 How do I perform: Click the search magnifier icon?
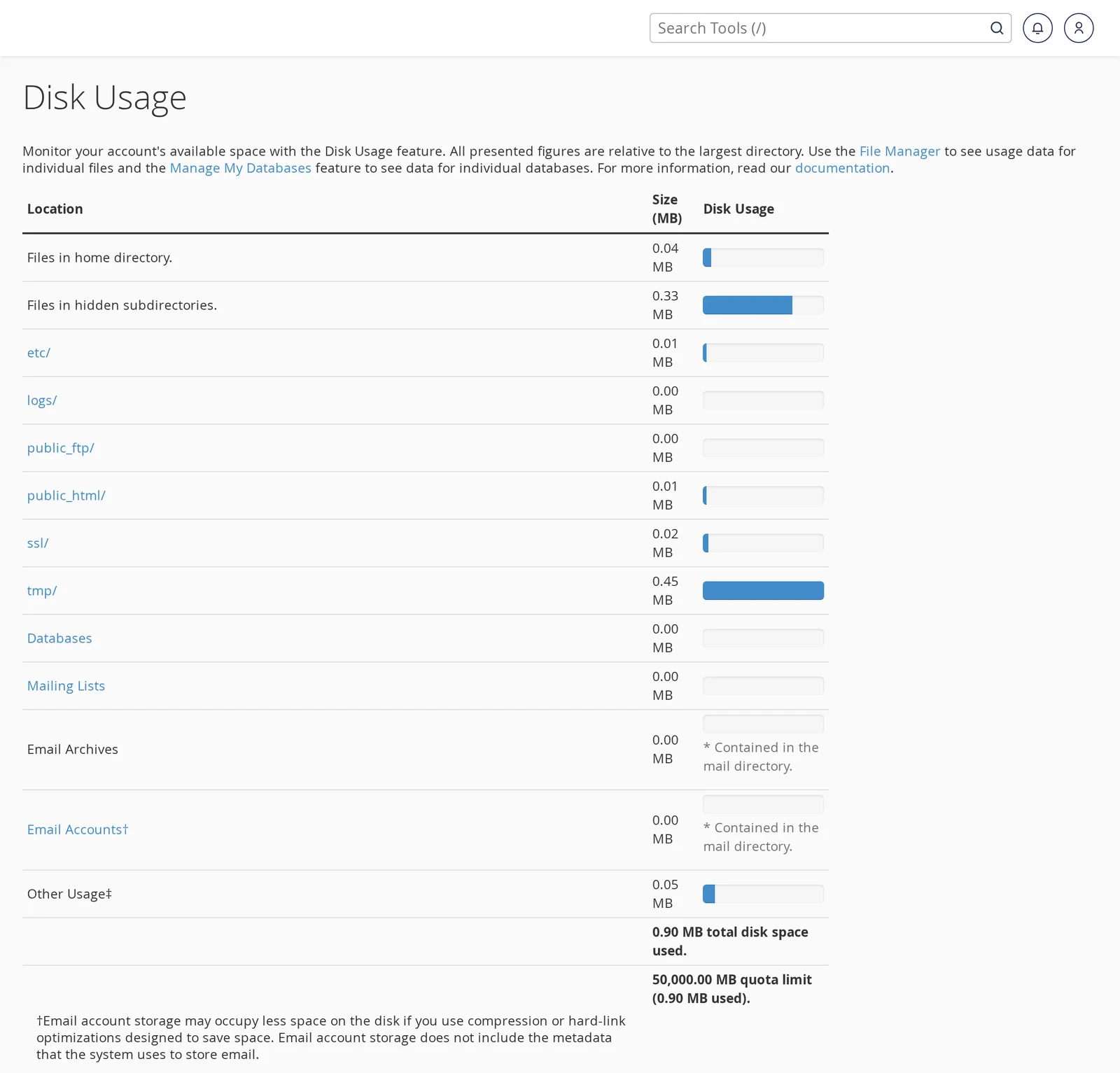click(997, 28)
